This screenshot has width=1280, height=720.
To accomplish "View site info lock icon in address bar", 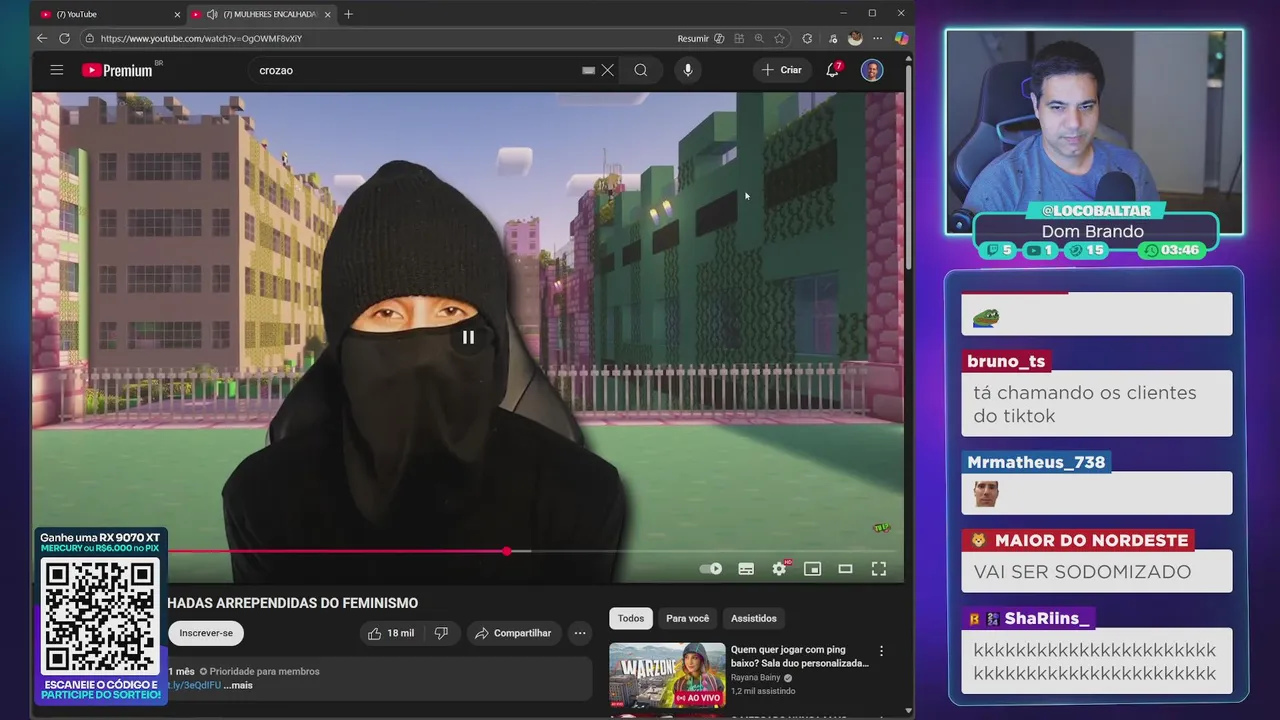I will pos(89,38).
